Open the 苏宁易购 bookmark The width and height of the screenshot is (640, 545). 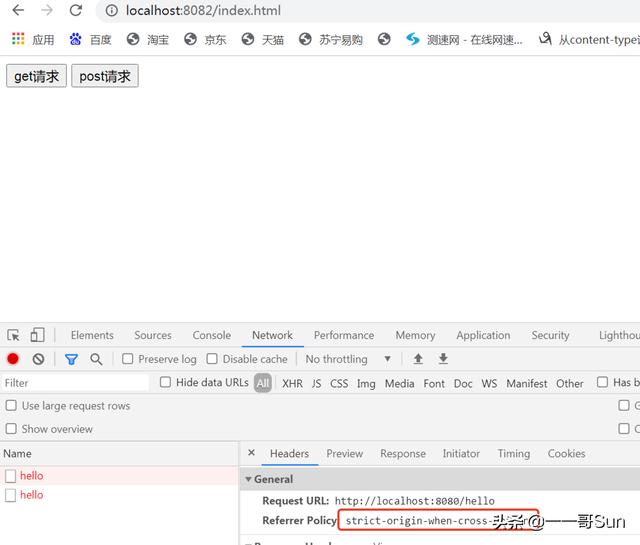point(331,40)
